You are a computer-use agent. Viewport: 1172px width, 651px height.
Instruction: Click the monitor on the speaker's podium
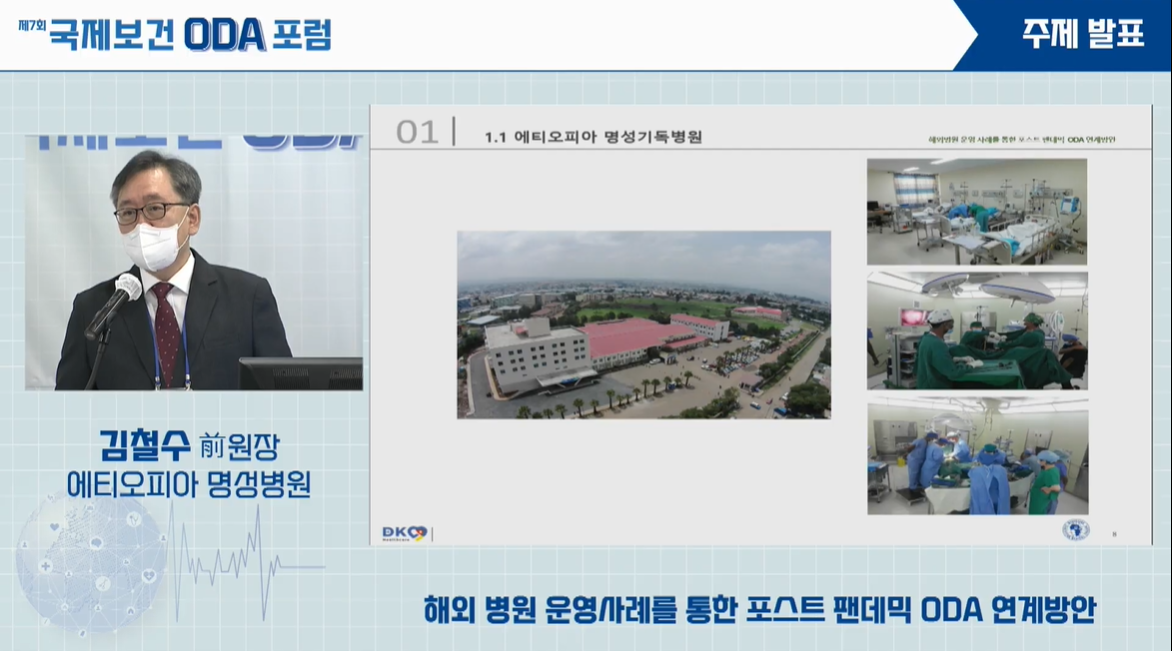300,373
